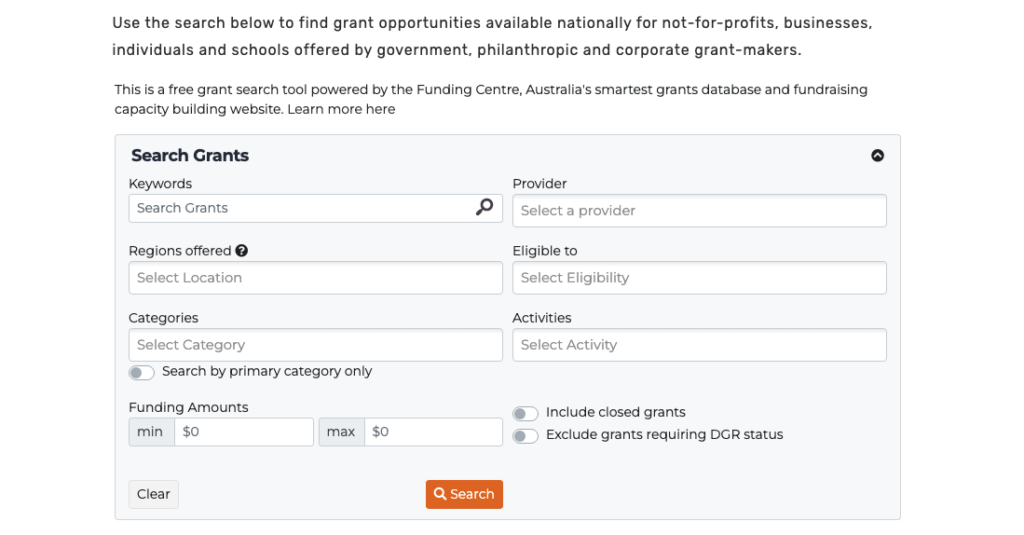Click the max funding amount field
The image size is (1024, 535).
432,432
